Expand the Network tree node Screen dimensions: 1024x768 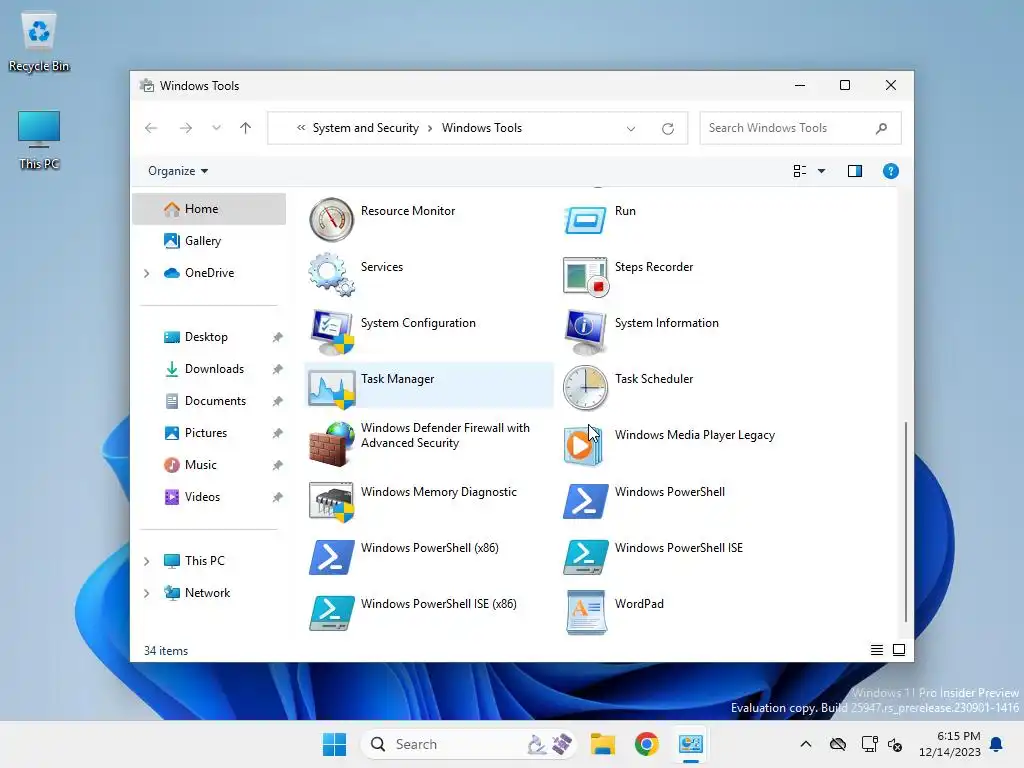[147, 593]
